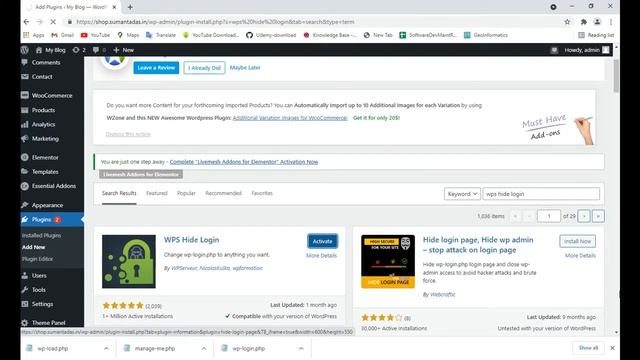Open WPS Hide Login plugin title
This screenshot has height=360, width=640.
[x=191, y=240]
